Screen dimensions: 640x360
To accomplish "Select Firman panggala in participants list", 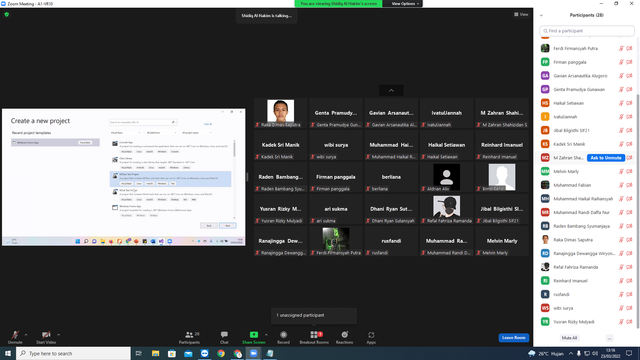I will pos(586,62).
